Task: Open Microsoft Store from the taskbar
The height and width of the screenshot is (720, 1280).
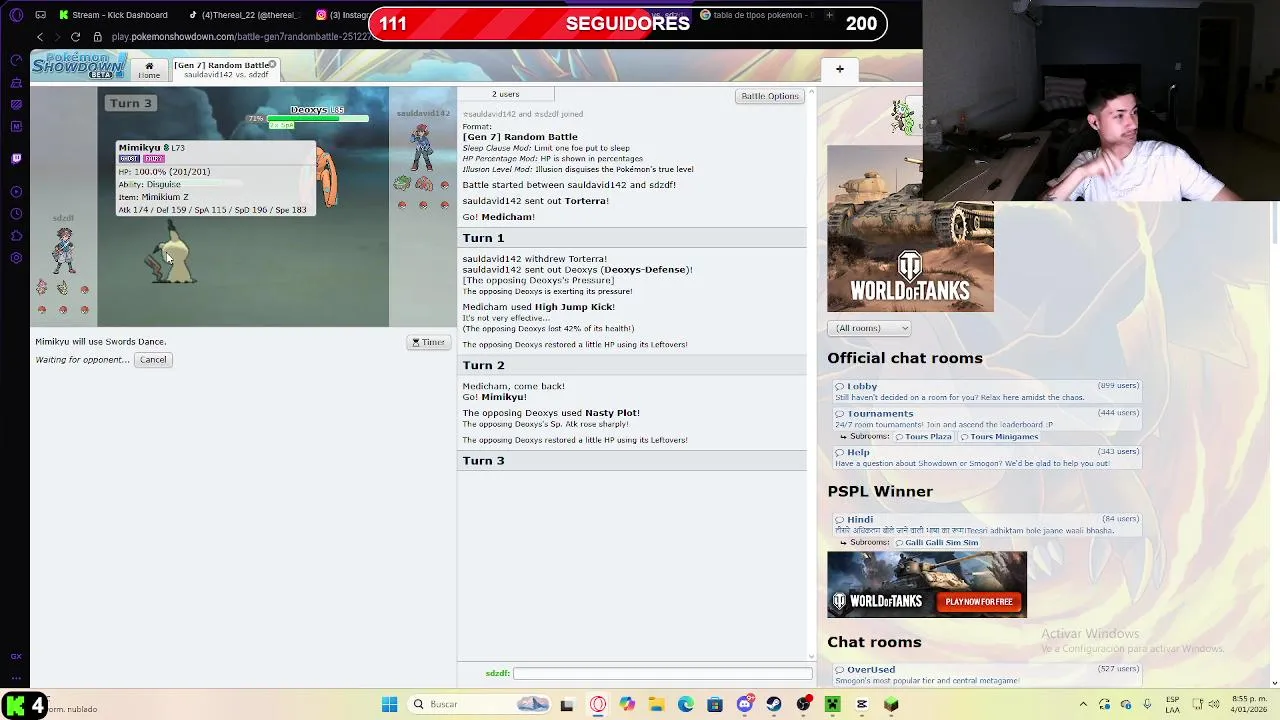Action: pos(715,704)
